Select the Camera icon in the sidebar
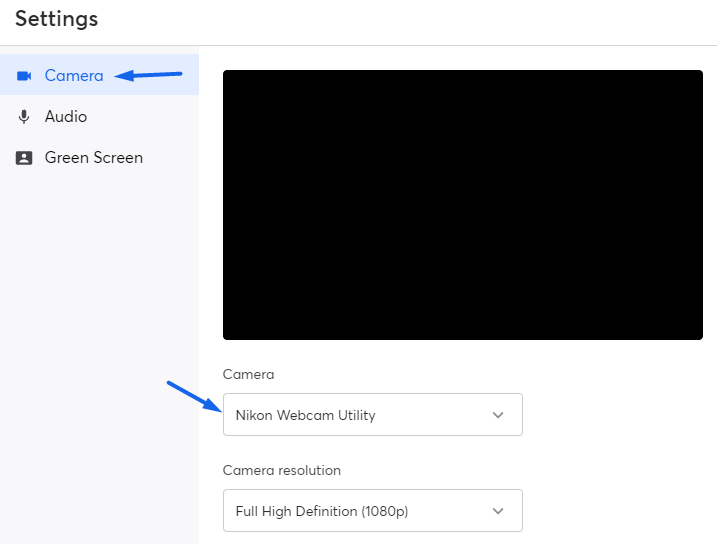Screen dimensions: 717x544 24,75
